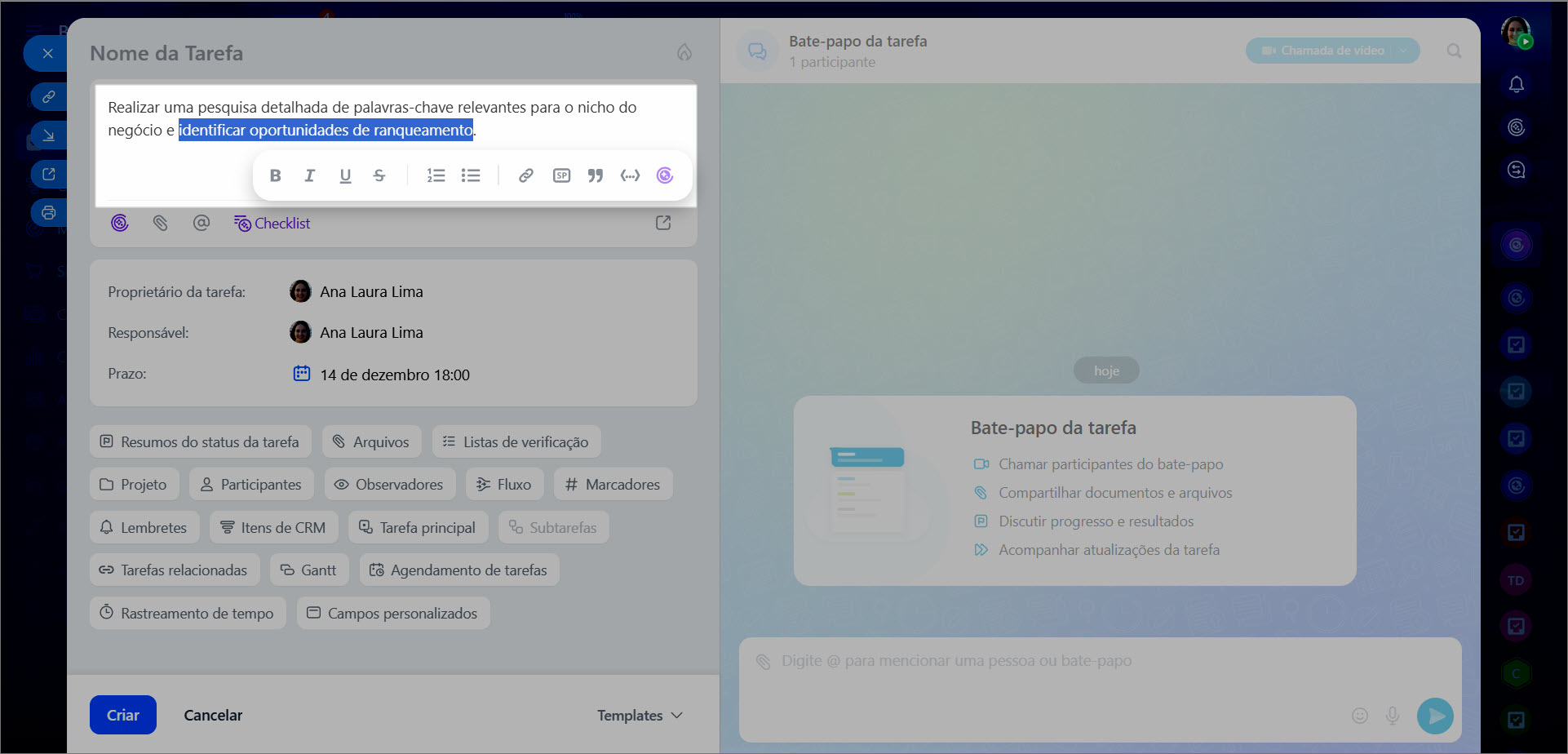The width and height of the screenshot is (1568, 754).
Task: Apply strikethrough to the selected text
Action: click(379, 175)
